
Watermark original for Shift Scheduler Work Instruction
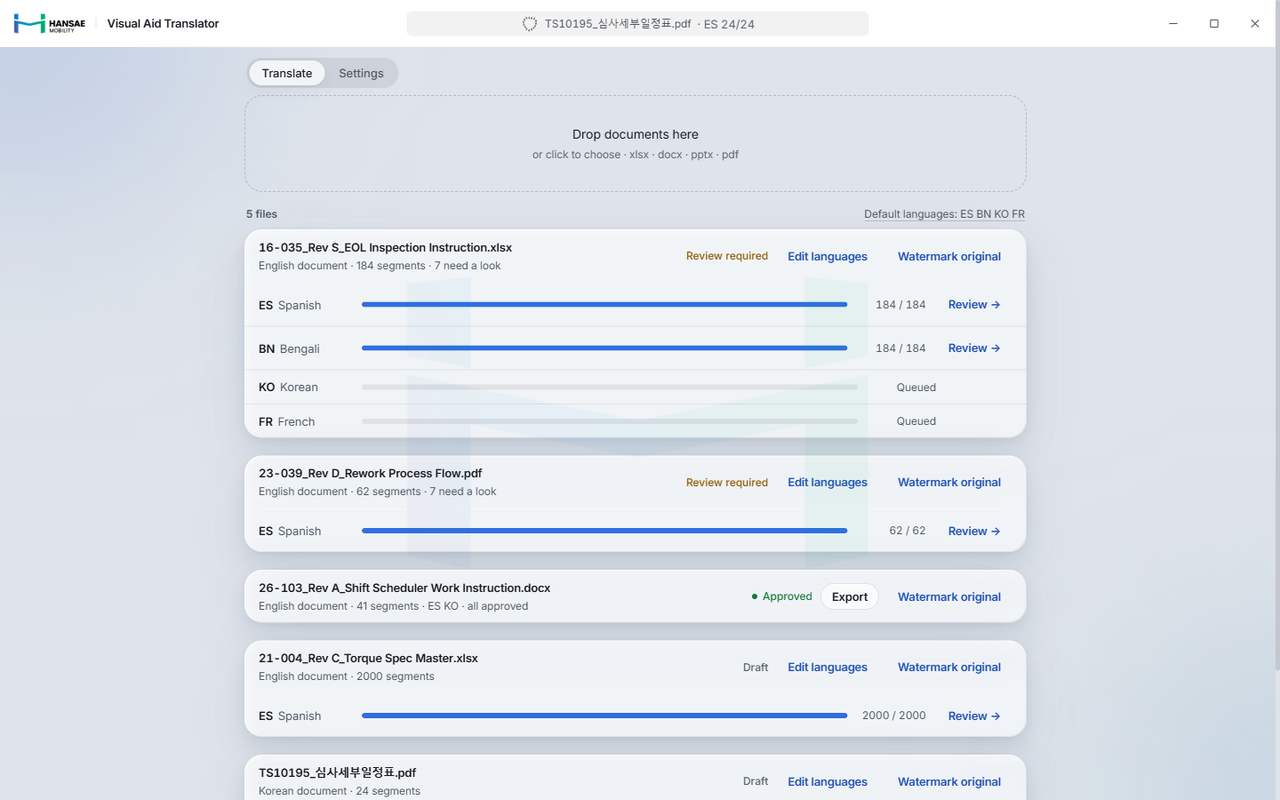(949, 597)
